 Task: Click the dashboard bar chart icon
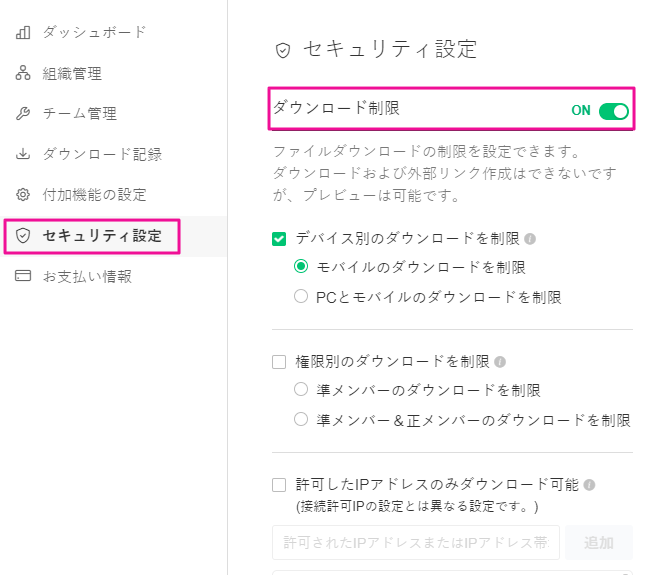(x=23, y=32)
